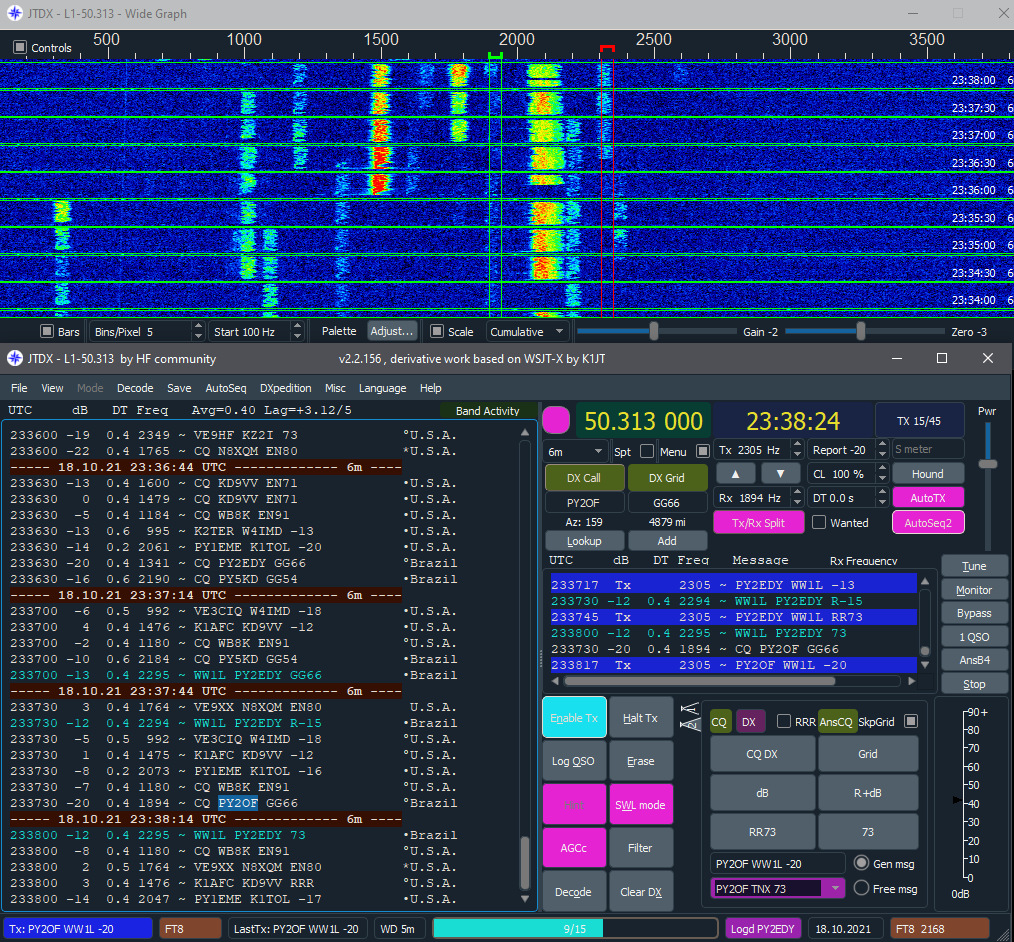Click the Palette Adjust... button

[x=392, y=331]
